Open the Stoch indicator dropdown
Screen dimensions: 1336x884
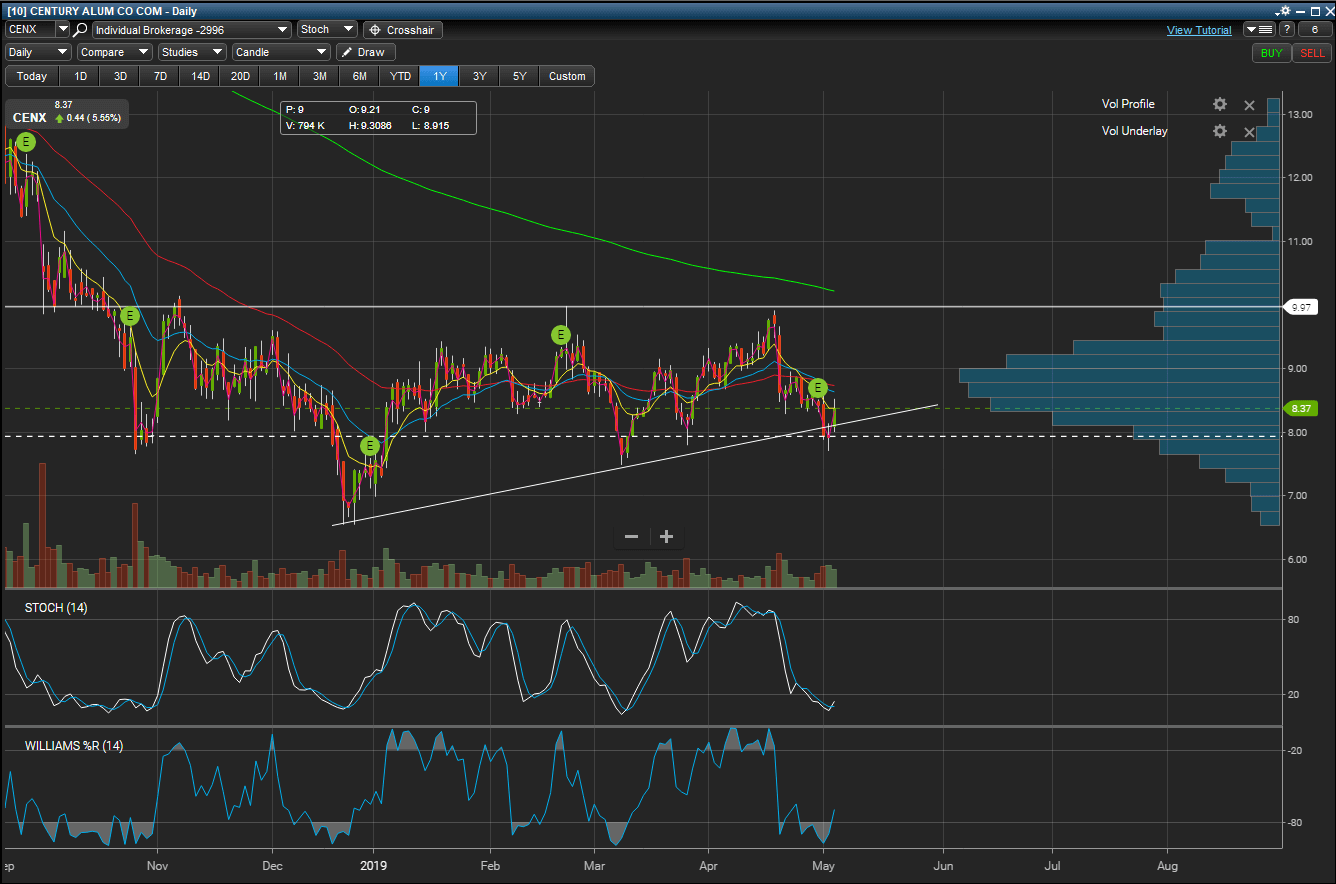coord(327,30)
